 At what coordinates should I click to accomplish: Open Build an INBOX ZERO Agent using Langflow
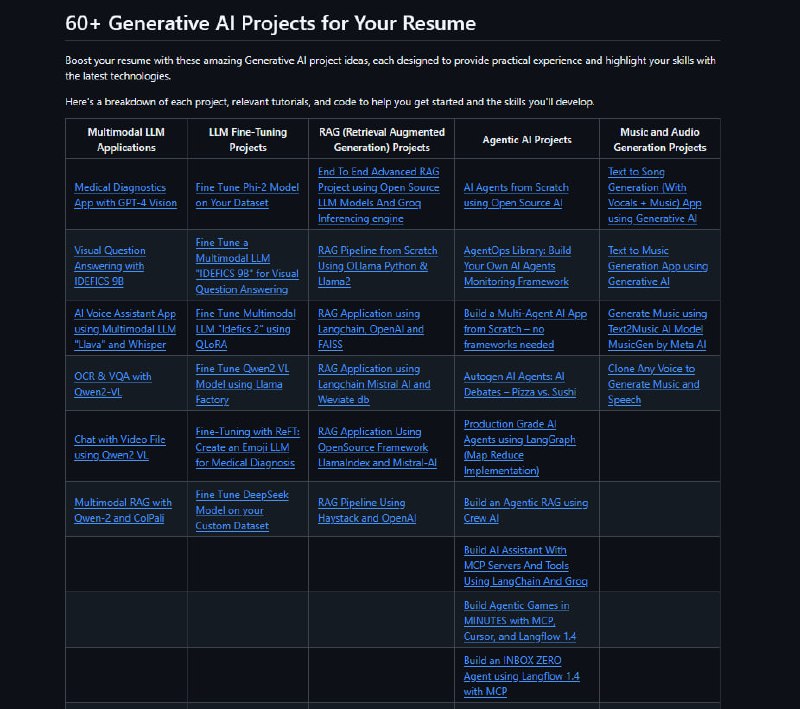[x=521, y=676]
